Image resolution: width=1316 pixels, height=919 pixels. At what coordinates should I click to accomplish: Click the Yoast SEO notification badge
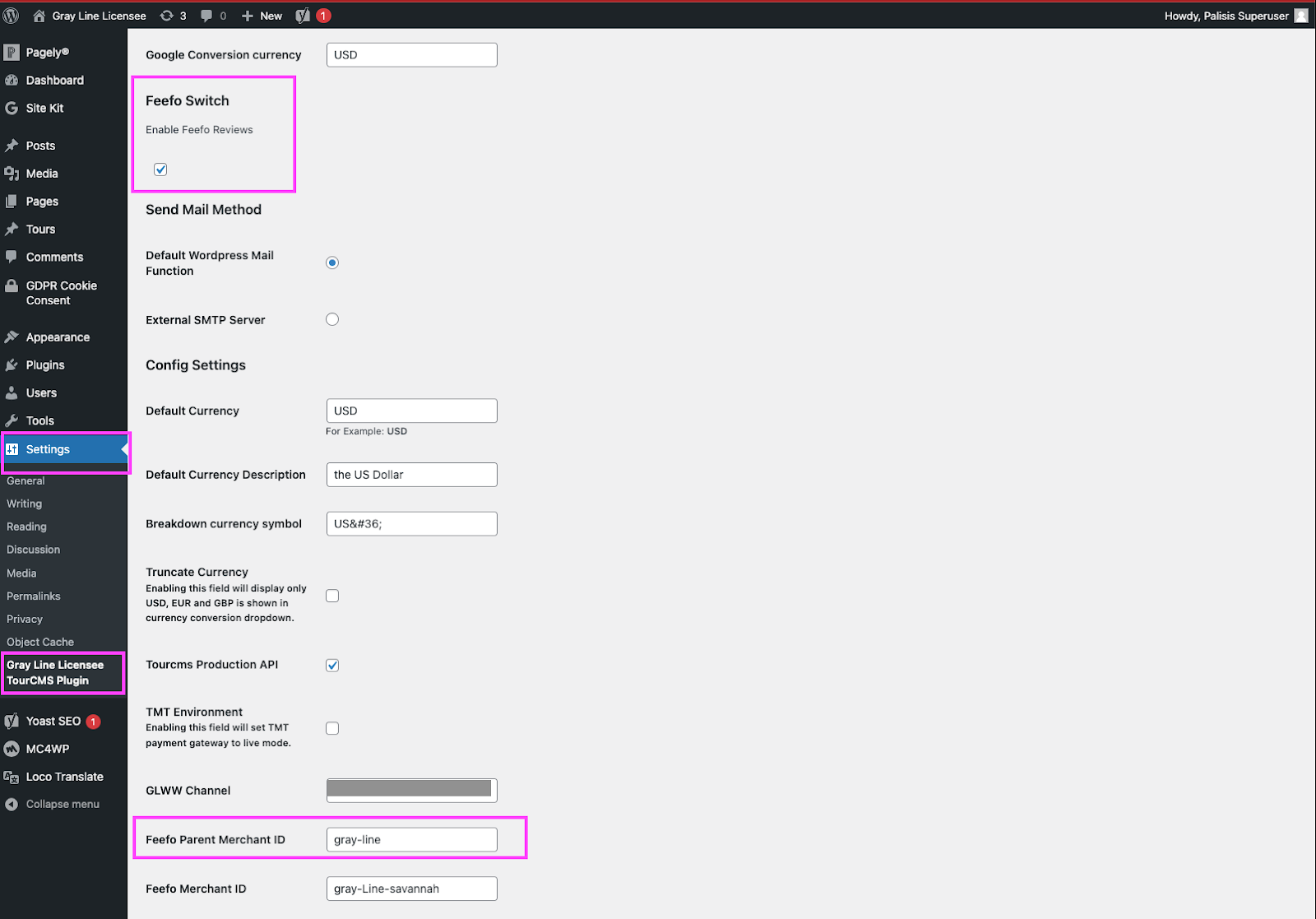tap(94, 722)
